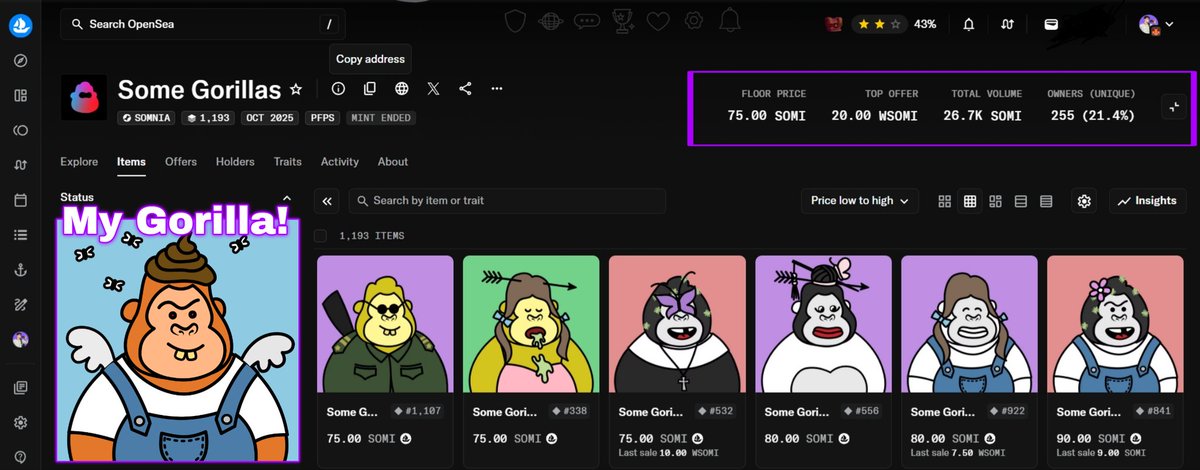The height and width of the screenshot is (470, 1200).
Task: Open the Price low to high sort dropdown
Action: click(x=860, y=201)
